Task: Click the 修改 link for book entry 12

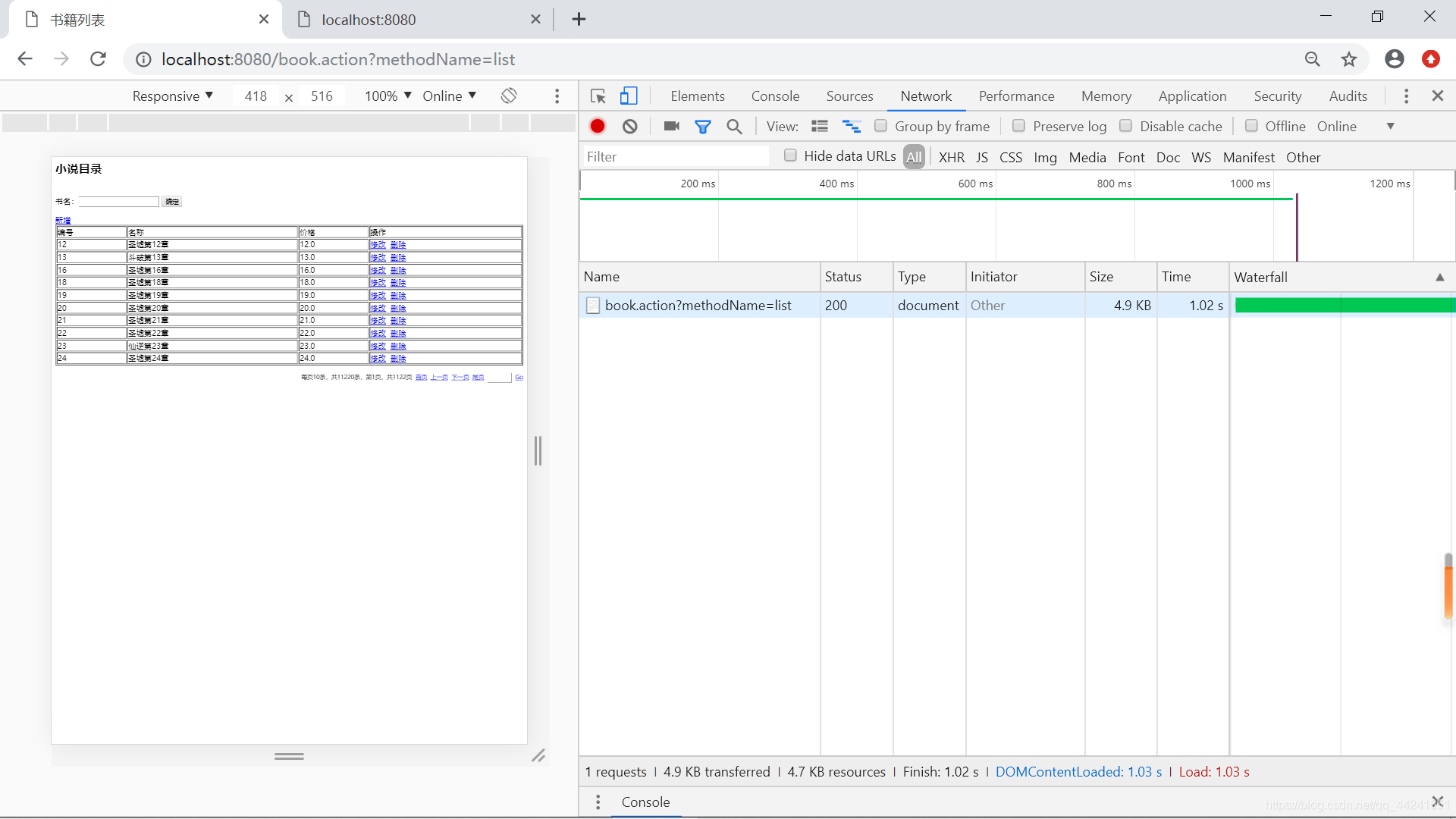Action: point(377,244)
